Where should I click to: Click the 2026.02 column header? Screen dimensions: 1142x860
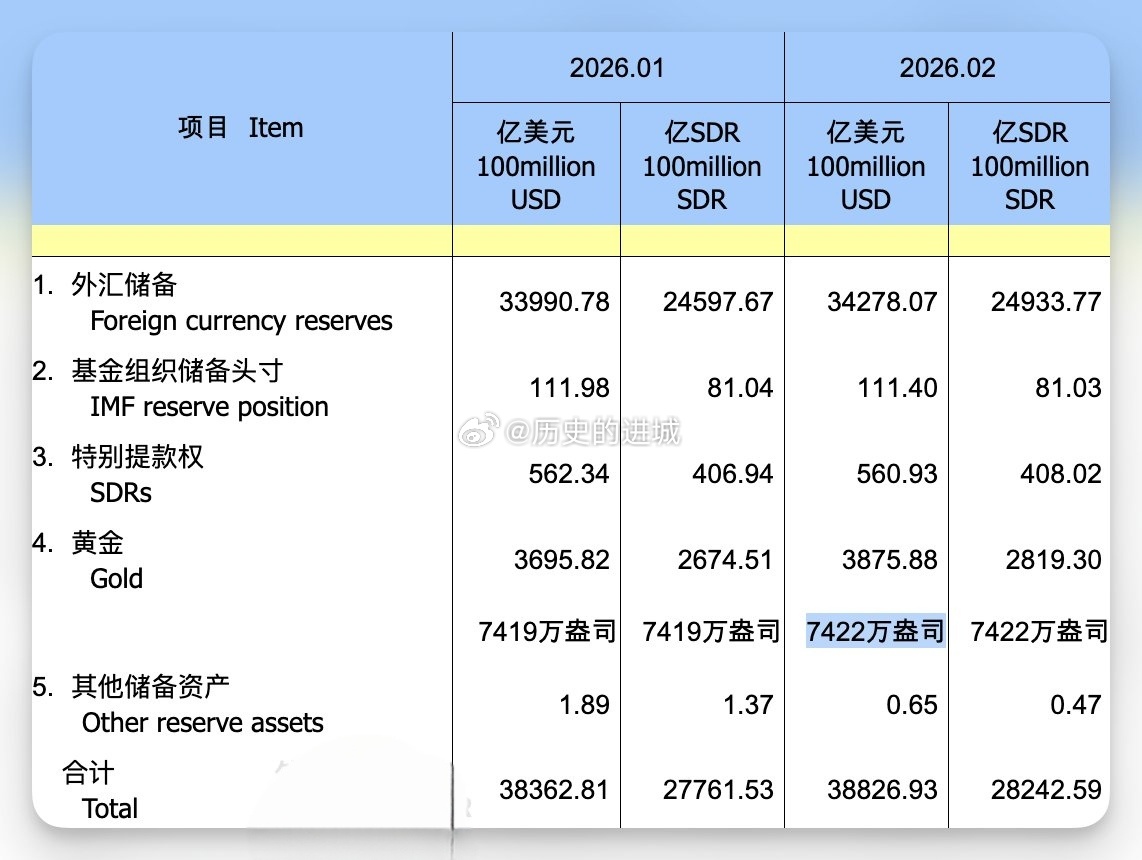(946, 66)
